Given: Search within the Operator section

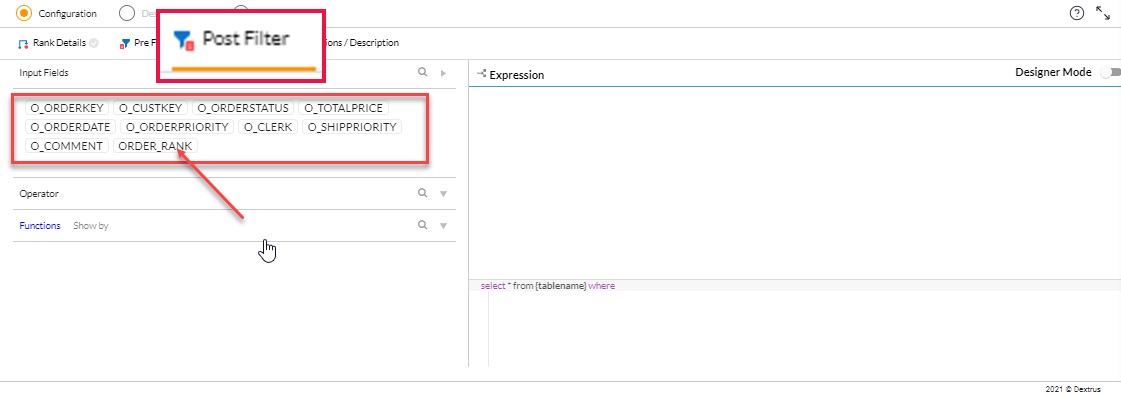Looking at the screenshot, I should coord(423,193).
